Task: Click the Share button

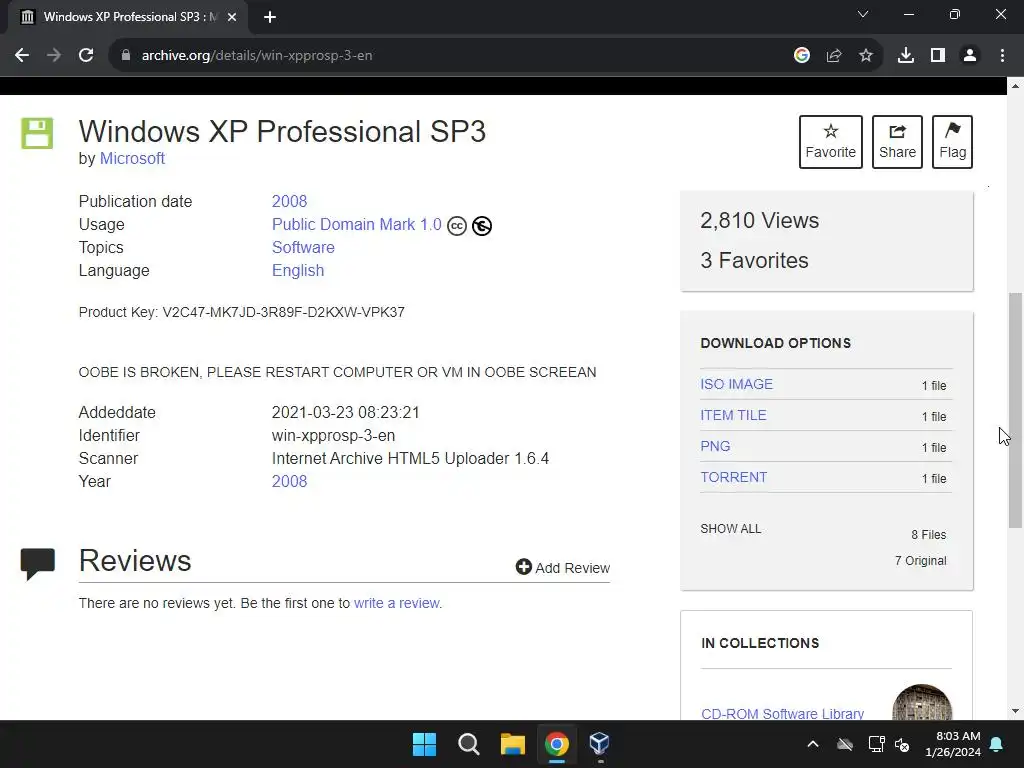Action: [x=897, y=142]
